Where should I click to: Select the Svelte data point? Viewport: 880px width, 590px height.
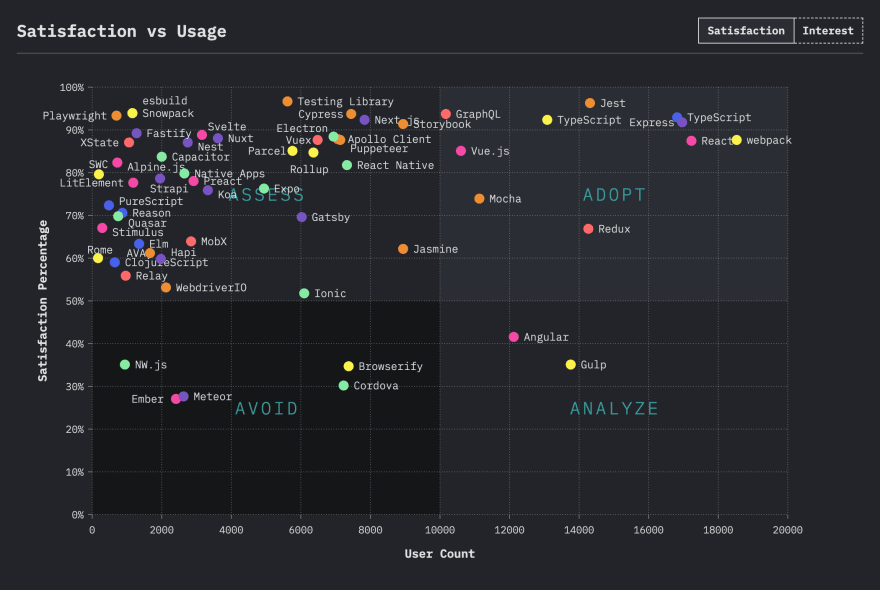point(202,135)
